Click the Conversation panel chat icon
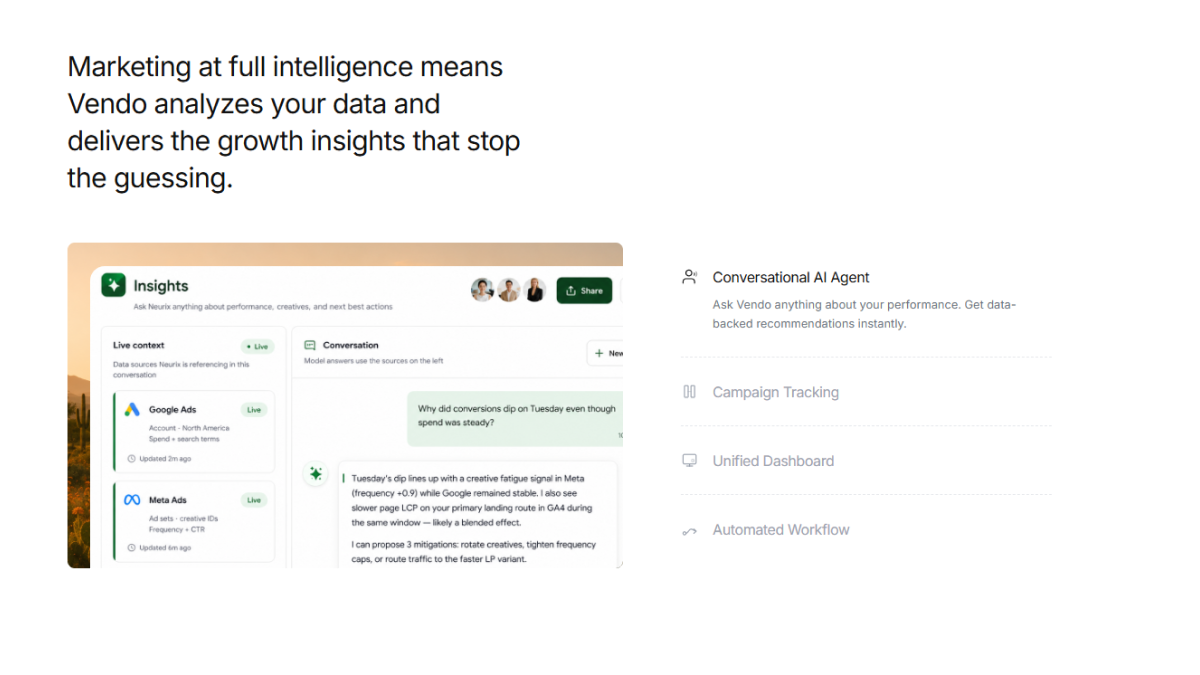This screenshot has width=1200, height=675. tap(310, 345)
